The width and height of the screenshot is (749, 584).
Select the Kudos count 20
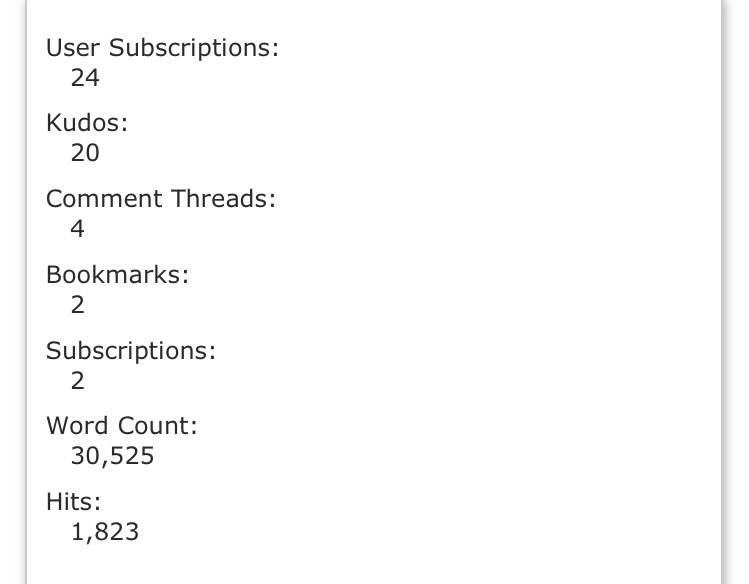point(85,153)
